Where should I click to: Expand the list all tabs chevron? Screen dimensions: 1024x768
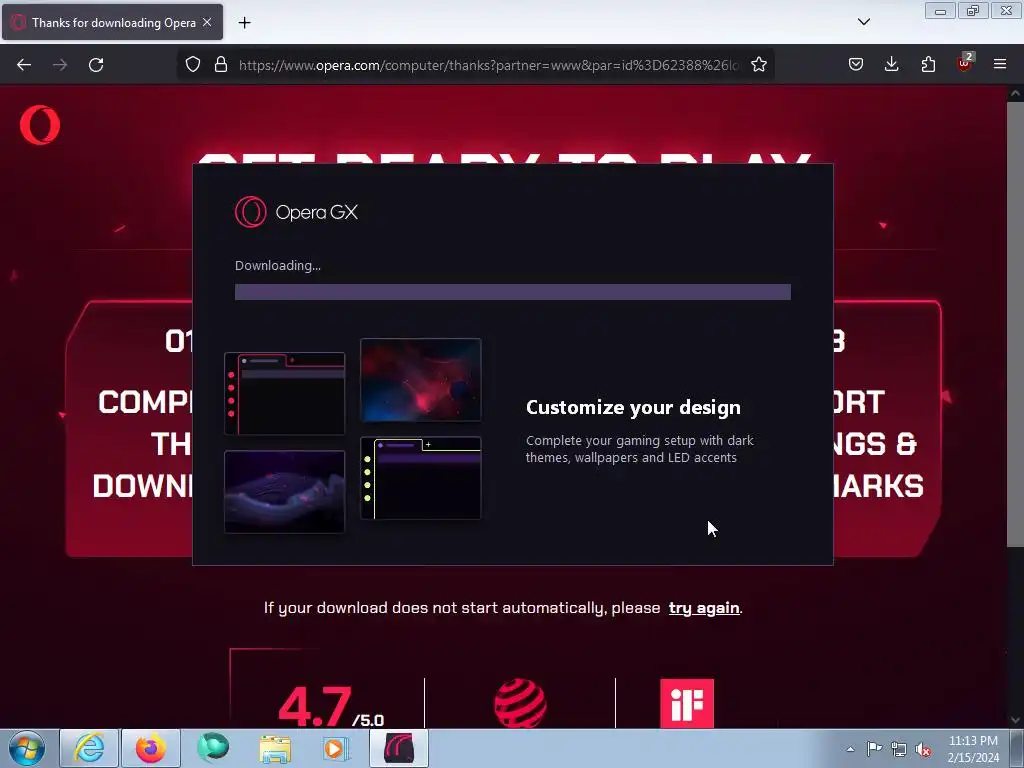(863, 22)
